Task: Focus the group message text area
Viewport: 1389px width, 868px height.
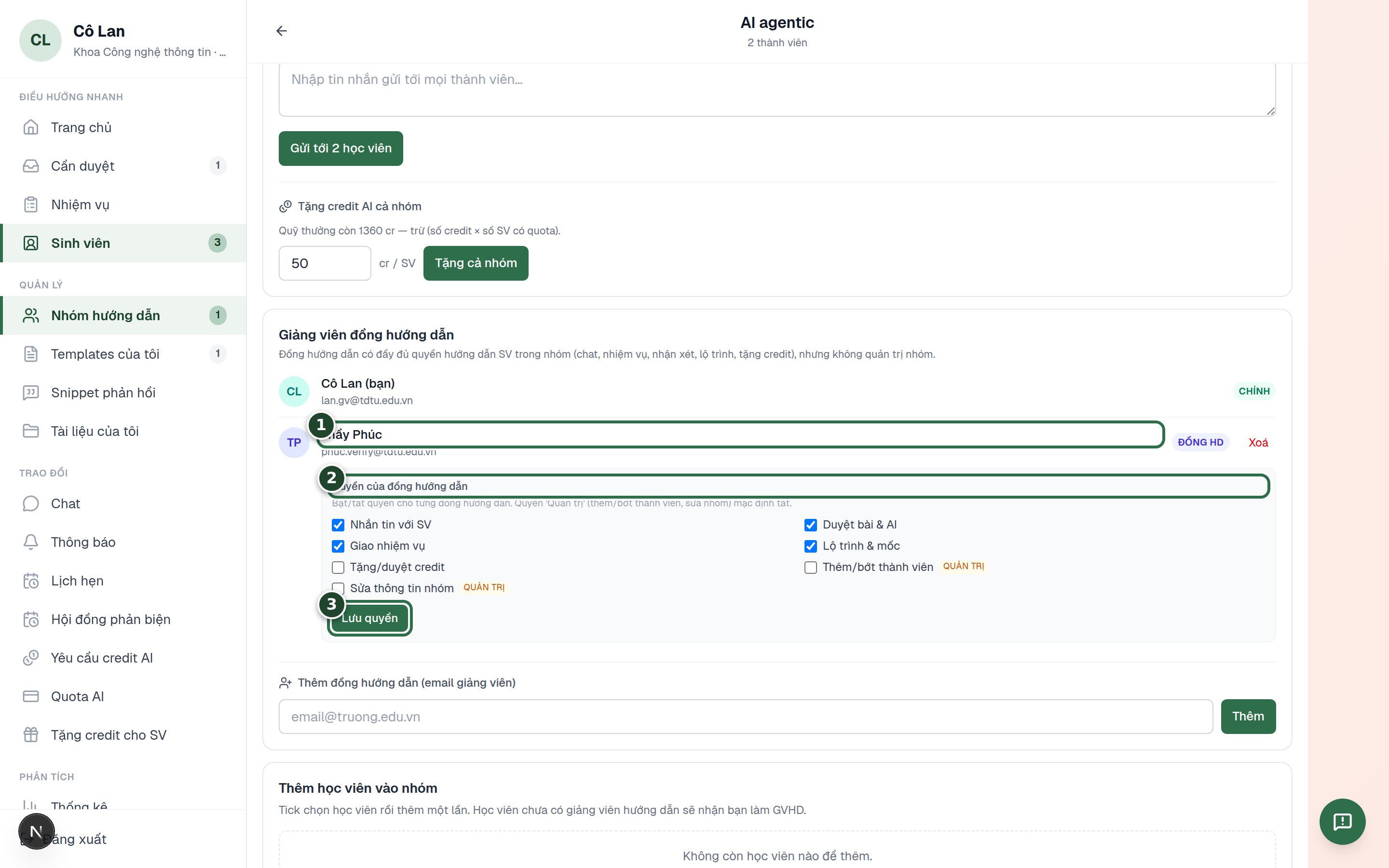Action: 777,90
